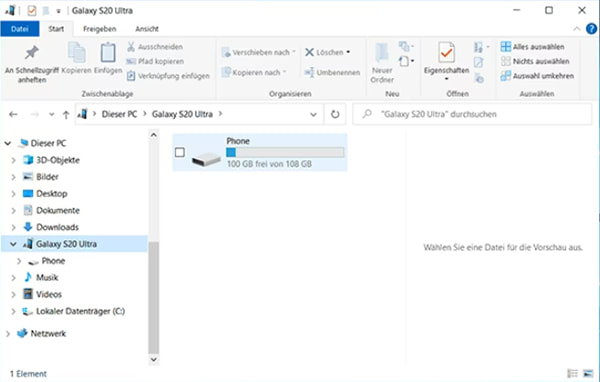Click Verknüpfung einfügen command
Image resolution: width=600 pixels, height=382 pixels.
point(168,76)
